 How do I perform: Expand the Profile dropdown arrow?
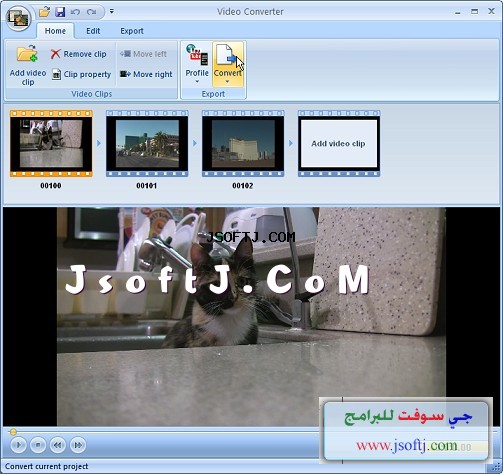click(x=197, y=82)
